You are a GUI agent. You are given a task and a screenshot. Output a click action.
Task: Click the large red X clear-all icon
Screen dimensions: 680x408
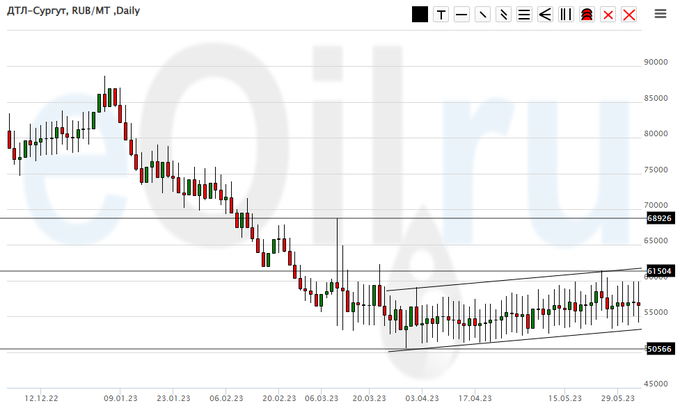(x=629, y=15)
